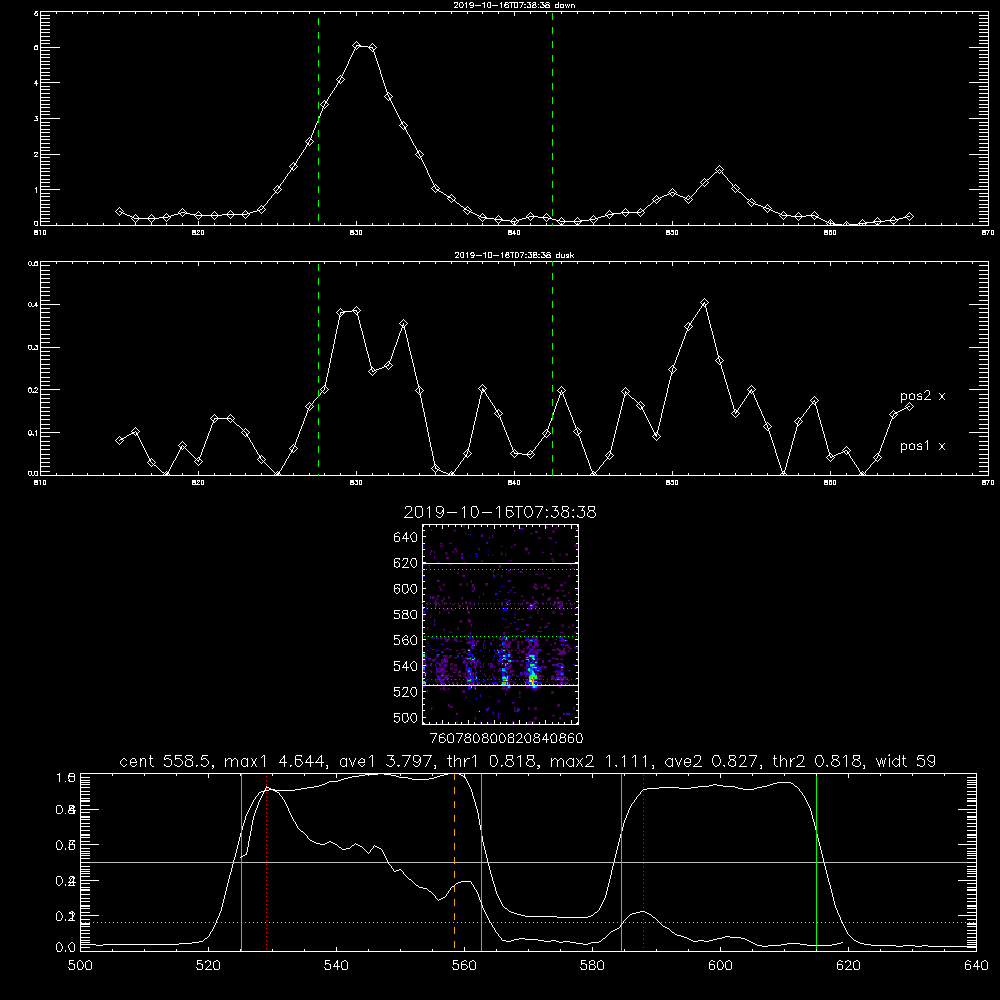Click the red dotted line near 588

(643, 862)
